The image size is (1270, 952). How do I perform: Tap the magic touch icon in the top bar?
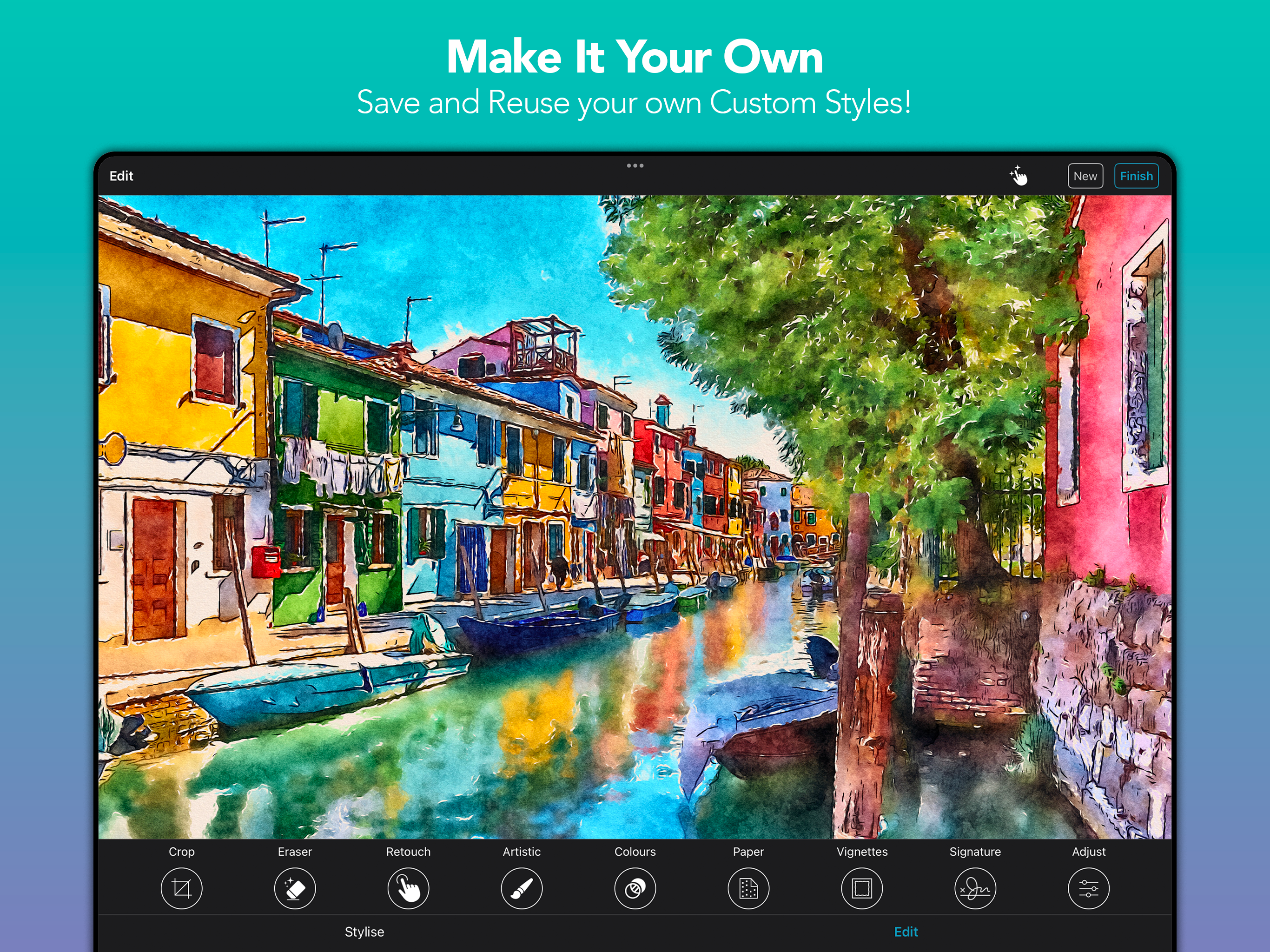pos(1019,176)
